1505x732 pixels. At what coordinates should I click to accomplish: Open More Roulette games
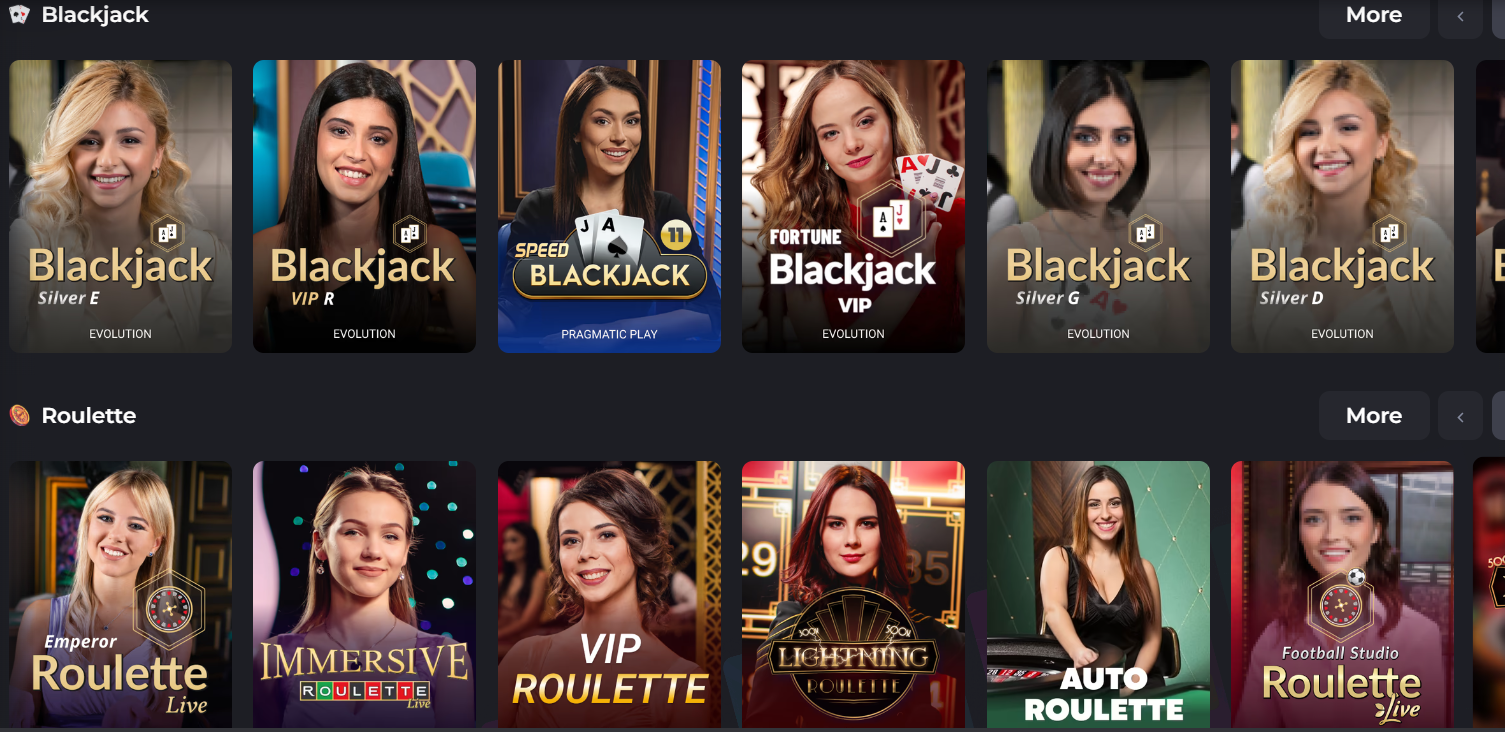(x=1374, y=416)
